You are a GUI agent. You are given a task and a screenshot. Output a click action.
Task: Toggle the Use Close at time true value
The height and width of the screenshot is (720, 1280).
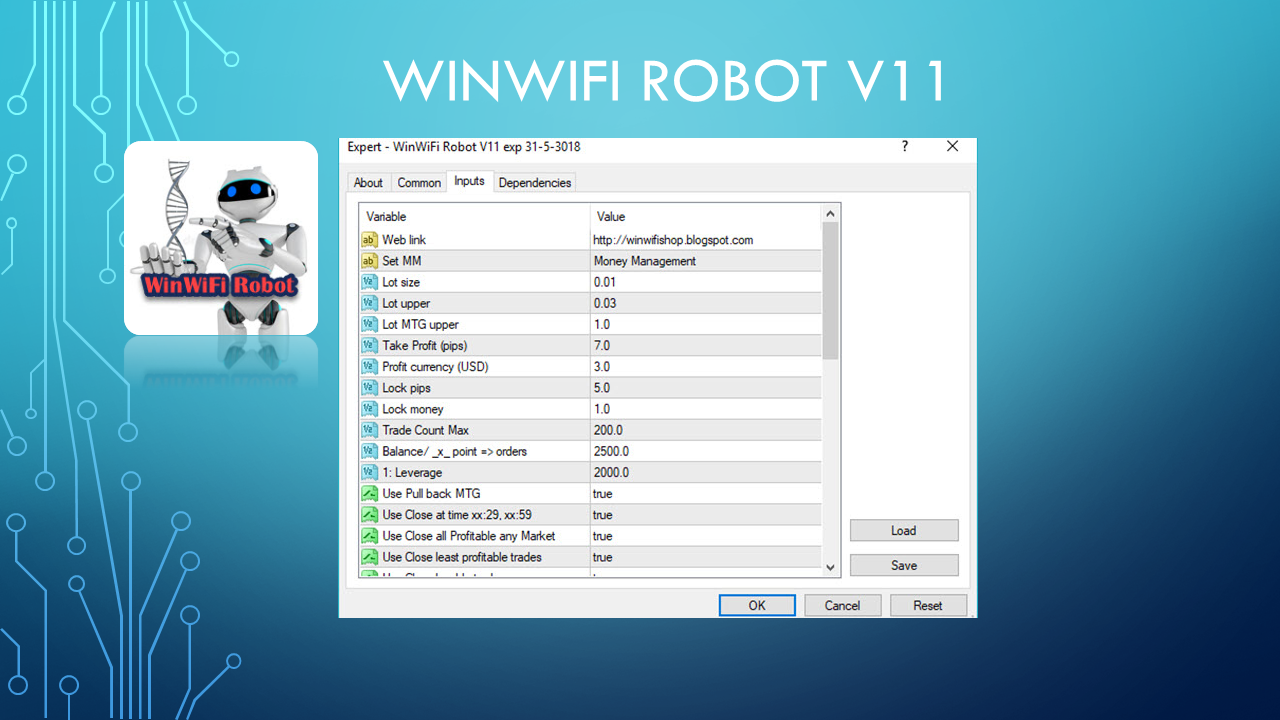[x=705, y=515]
